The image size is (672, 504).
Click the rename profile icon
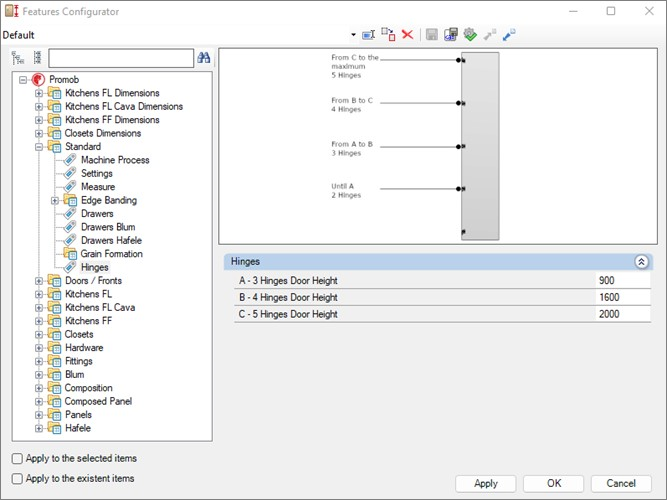tap(369, 35)
